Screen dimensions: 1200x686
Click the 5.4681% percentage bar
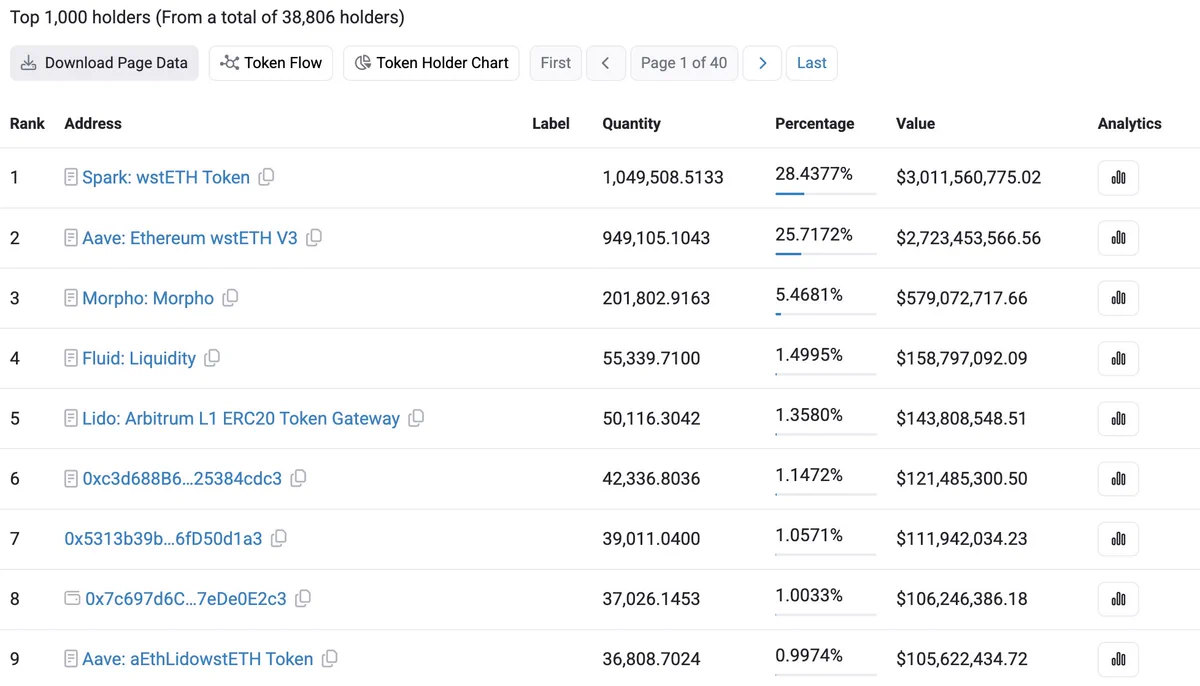826,313
